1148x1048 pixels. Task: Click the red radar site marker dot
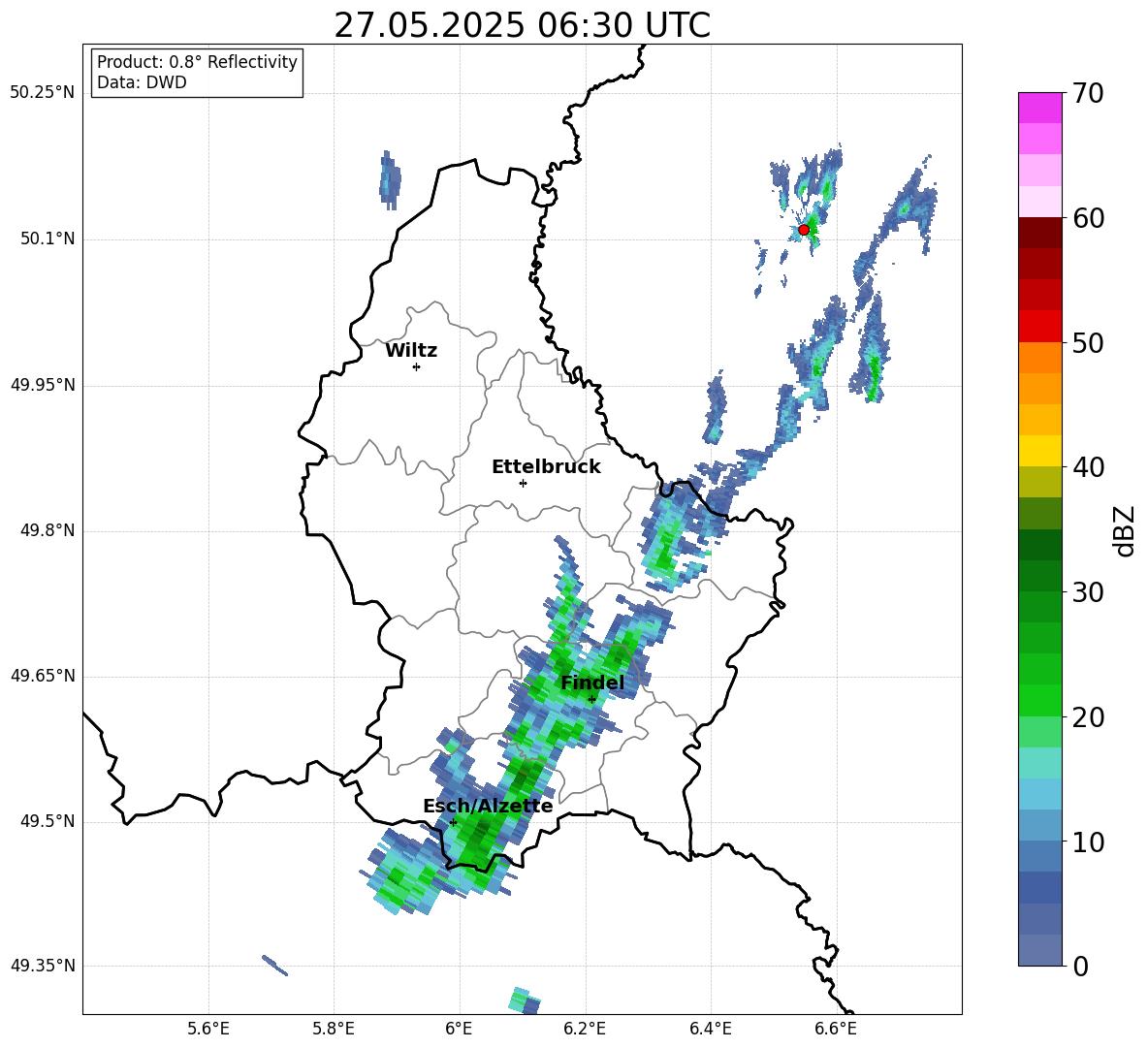point(803,230)
